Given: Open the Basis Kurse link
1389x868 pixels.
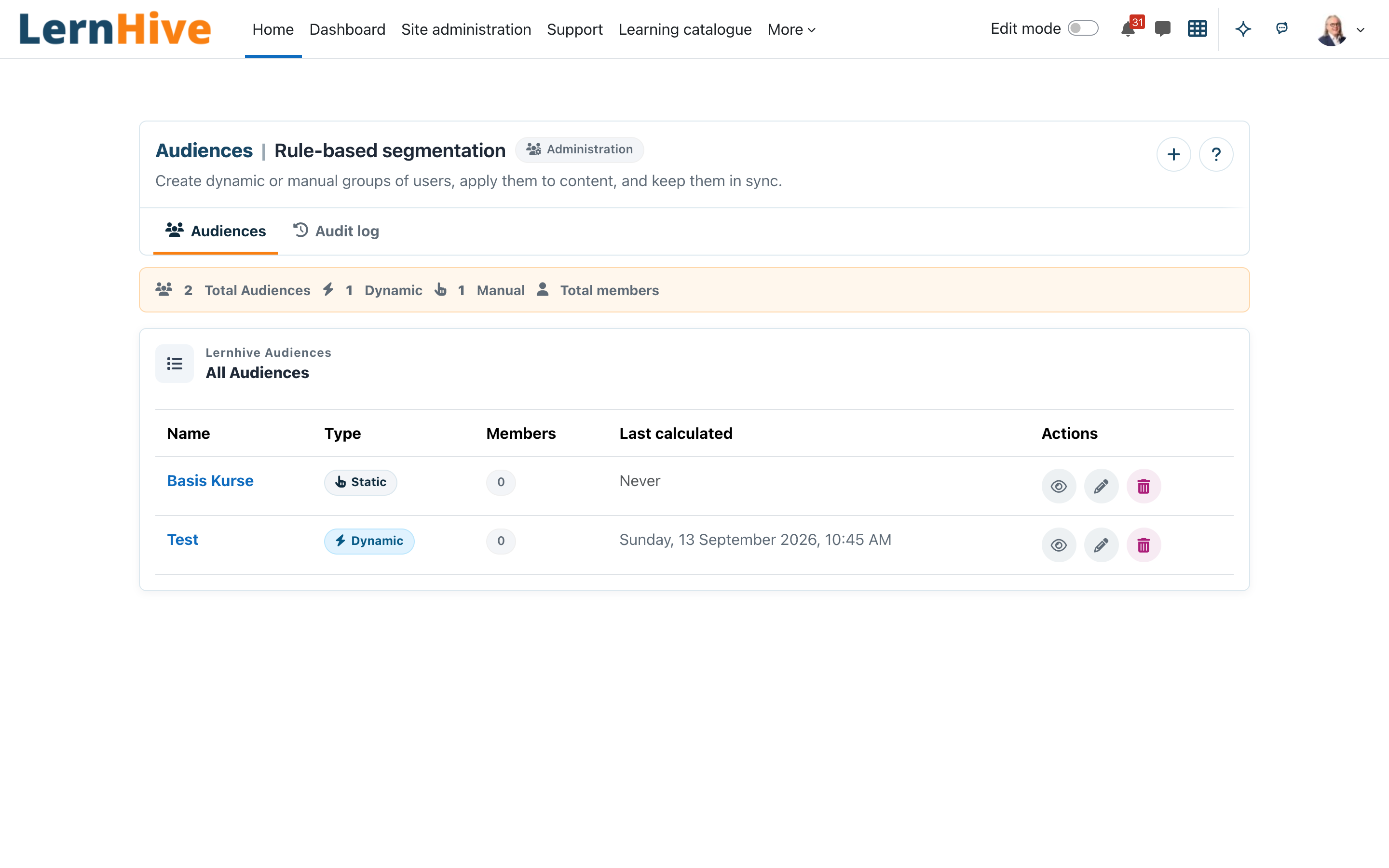Looking at the screenshot, I should [210, 480].
